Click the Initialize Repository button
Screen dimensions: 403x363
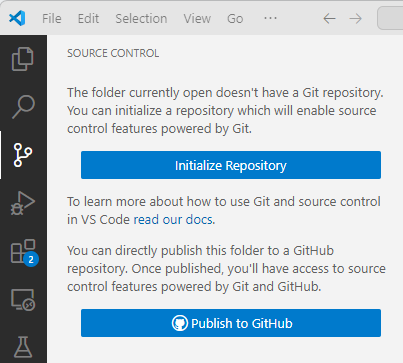[x=231, y=165]
